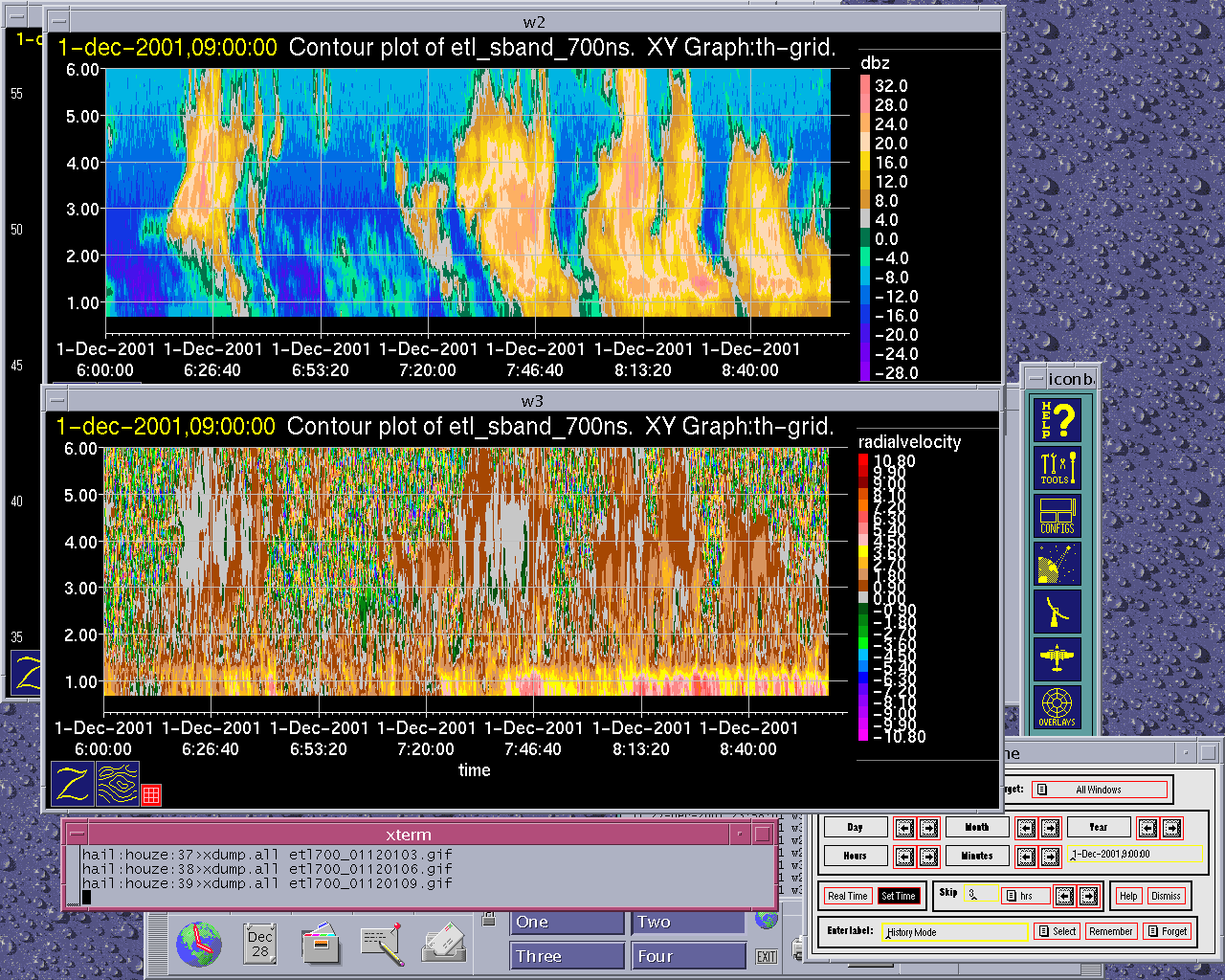The image size is (1225, 980).
Task: Step the Hours value forward
Action: pyautogui.click(x=928, y=857)
